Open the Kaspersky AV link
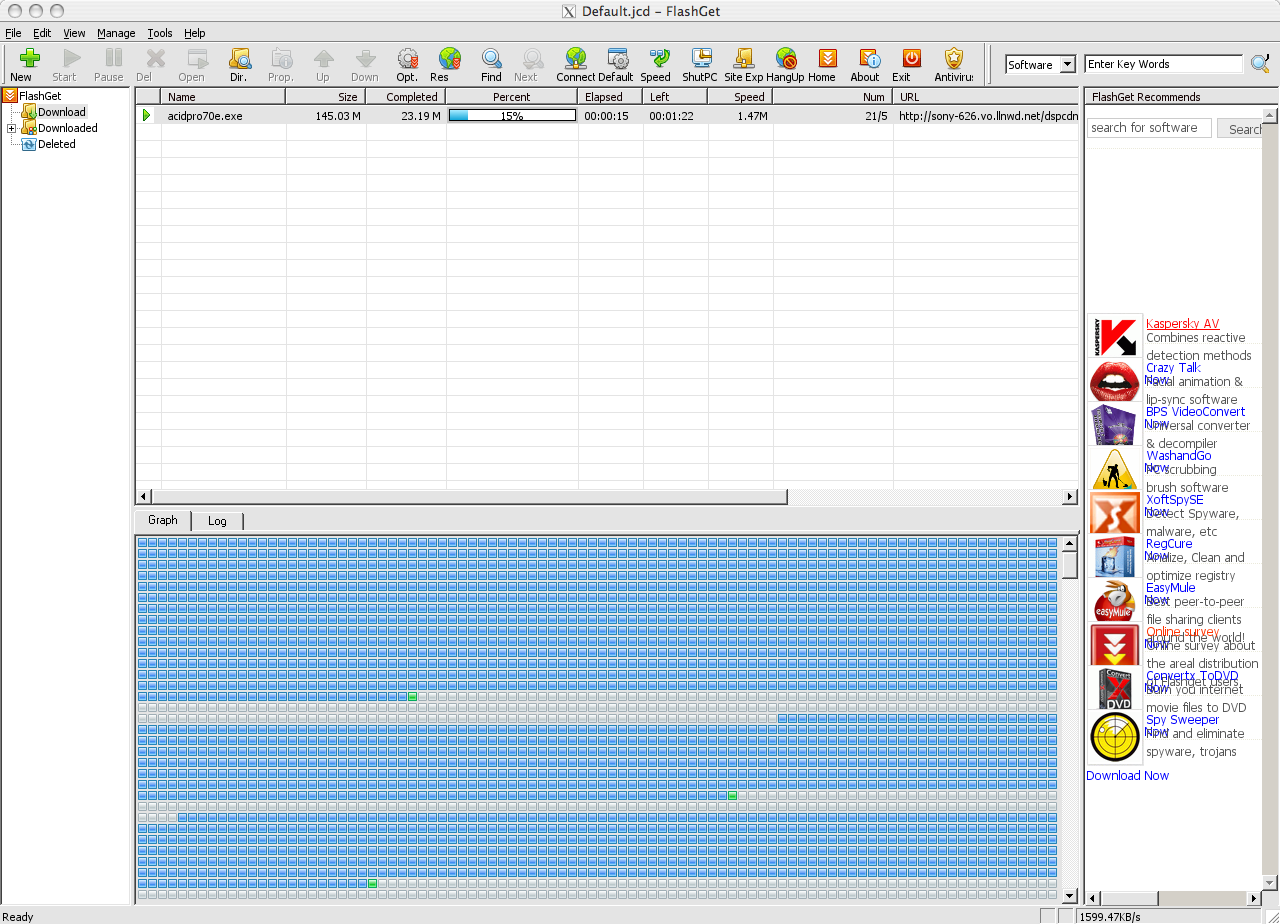The image size is (1280, 924). click(1182, 324)
